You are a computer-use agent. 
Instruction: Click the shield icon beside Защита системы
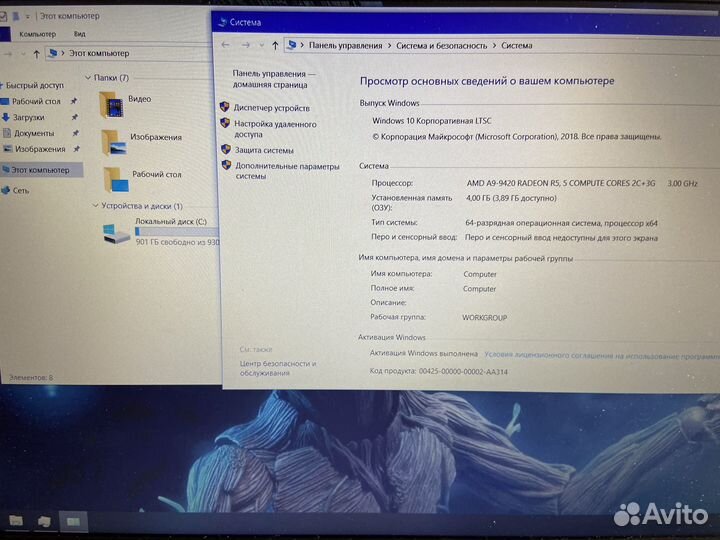coord(226,149)
